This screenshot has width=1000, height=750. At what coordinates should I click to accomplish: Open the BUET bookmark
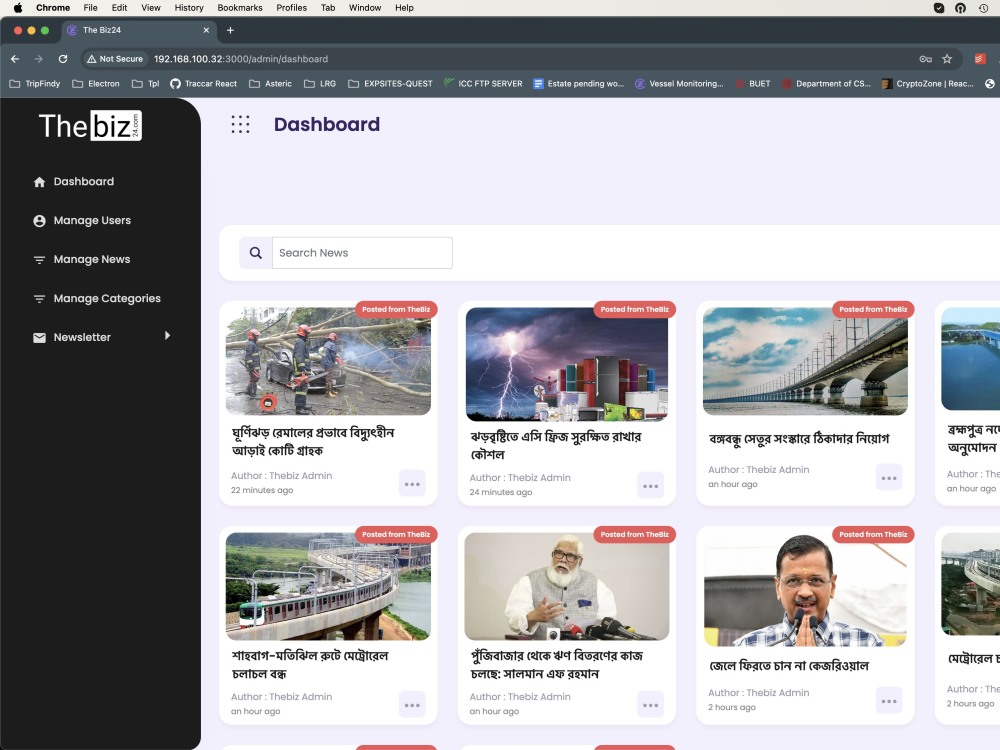(753, 84)
